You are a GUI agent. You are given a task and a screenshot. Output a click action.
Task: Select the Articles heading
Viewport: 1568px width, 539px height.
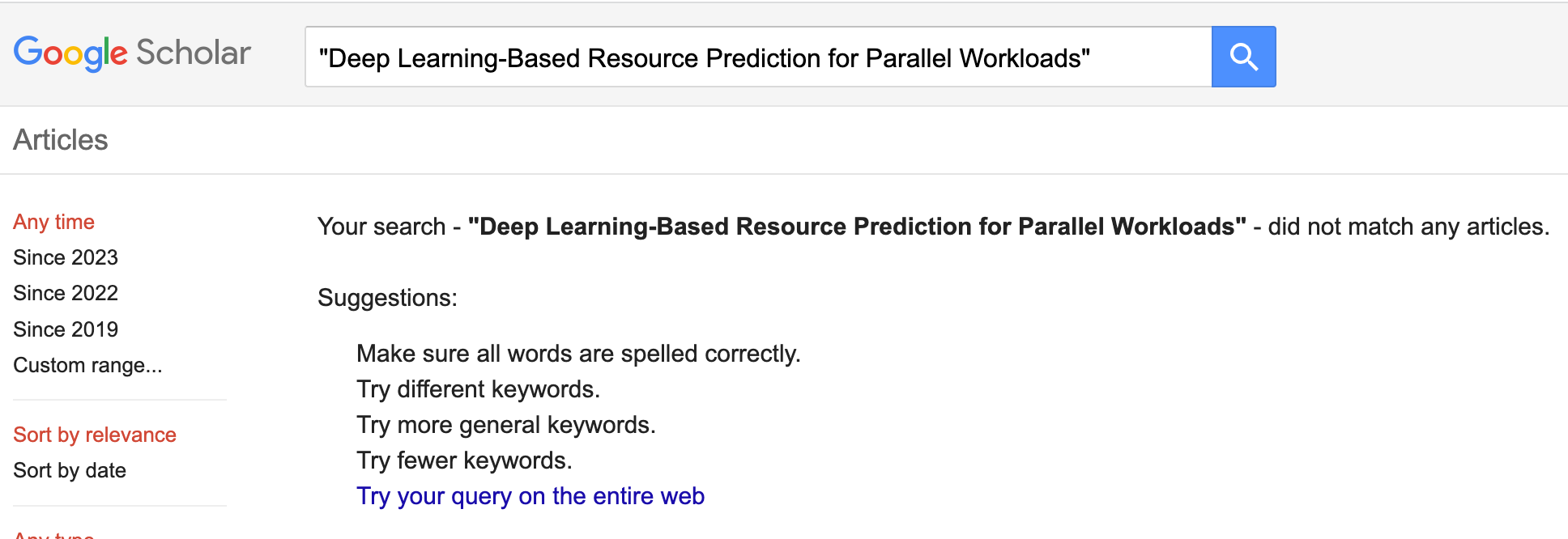(61, 140)
